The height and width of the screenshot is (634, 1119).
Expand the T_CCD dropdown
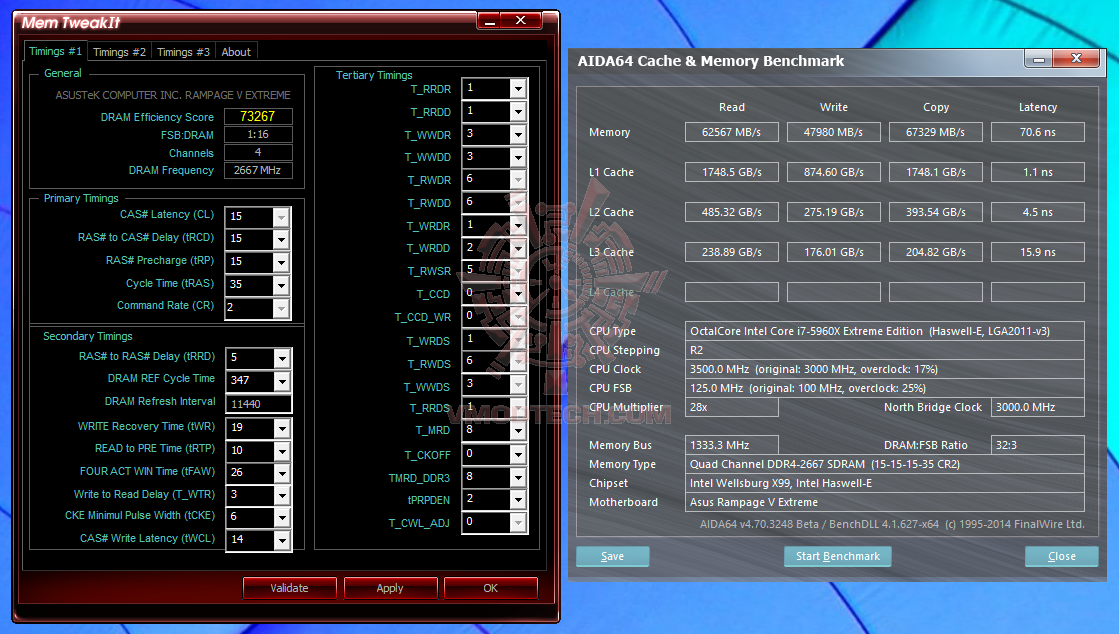518,293
